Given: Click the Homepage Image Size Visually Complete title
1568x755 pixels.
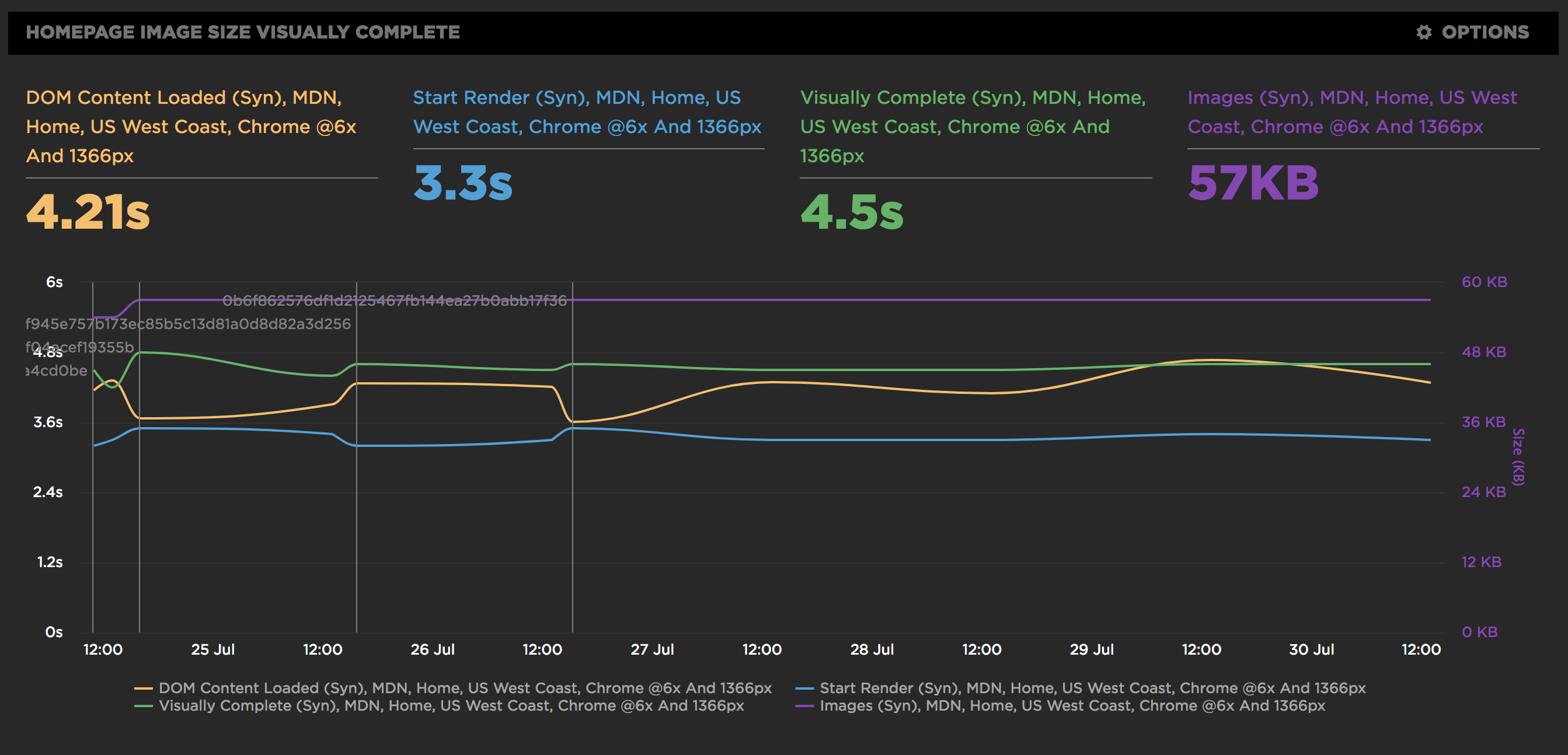Looking at the screenshot, I should click(x=243, y=32).
